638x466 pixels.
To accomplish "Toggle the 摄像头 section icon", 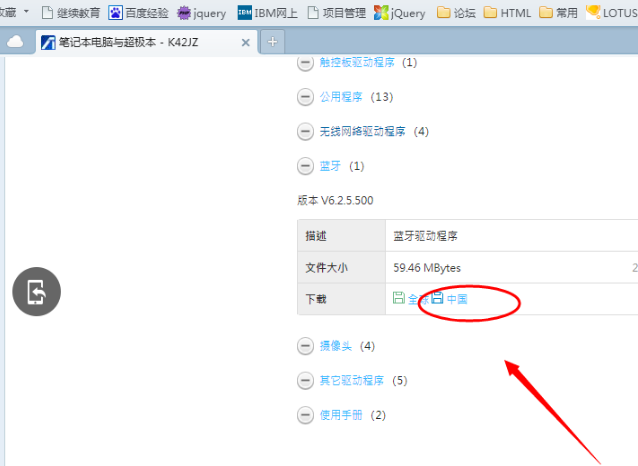I will 305,346.
